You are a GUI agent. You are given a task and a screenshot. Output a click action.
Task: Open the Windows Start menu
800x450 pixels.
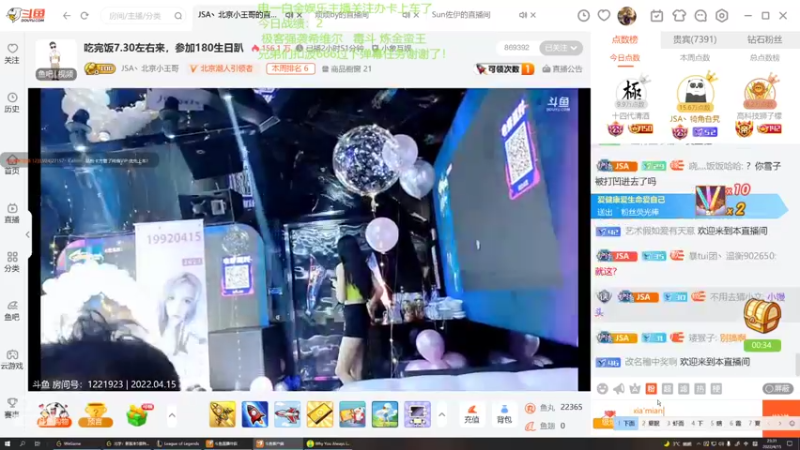tap(7, 443)
